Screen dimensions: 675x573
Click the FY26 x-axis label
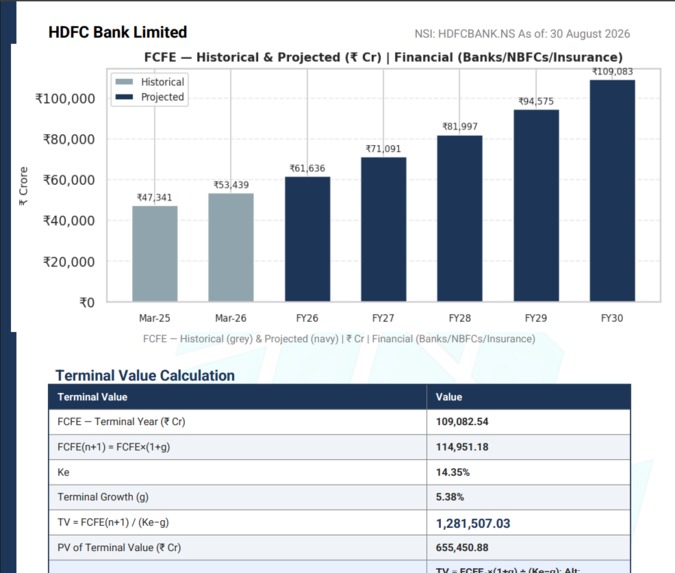pos(307,318)
